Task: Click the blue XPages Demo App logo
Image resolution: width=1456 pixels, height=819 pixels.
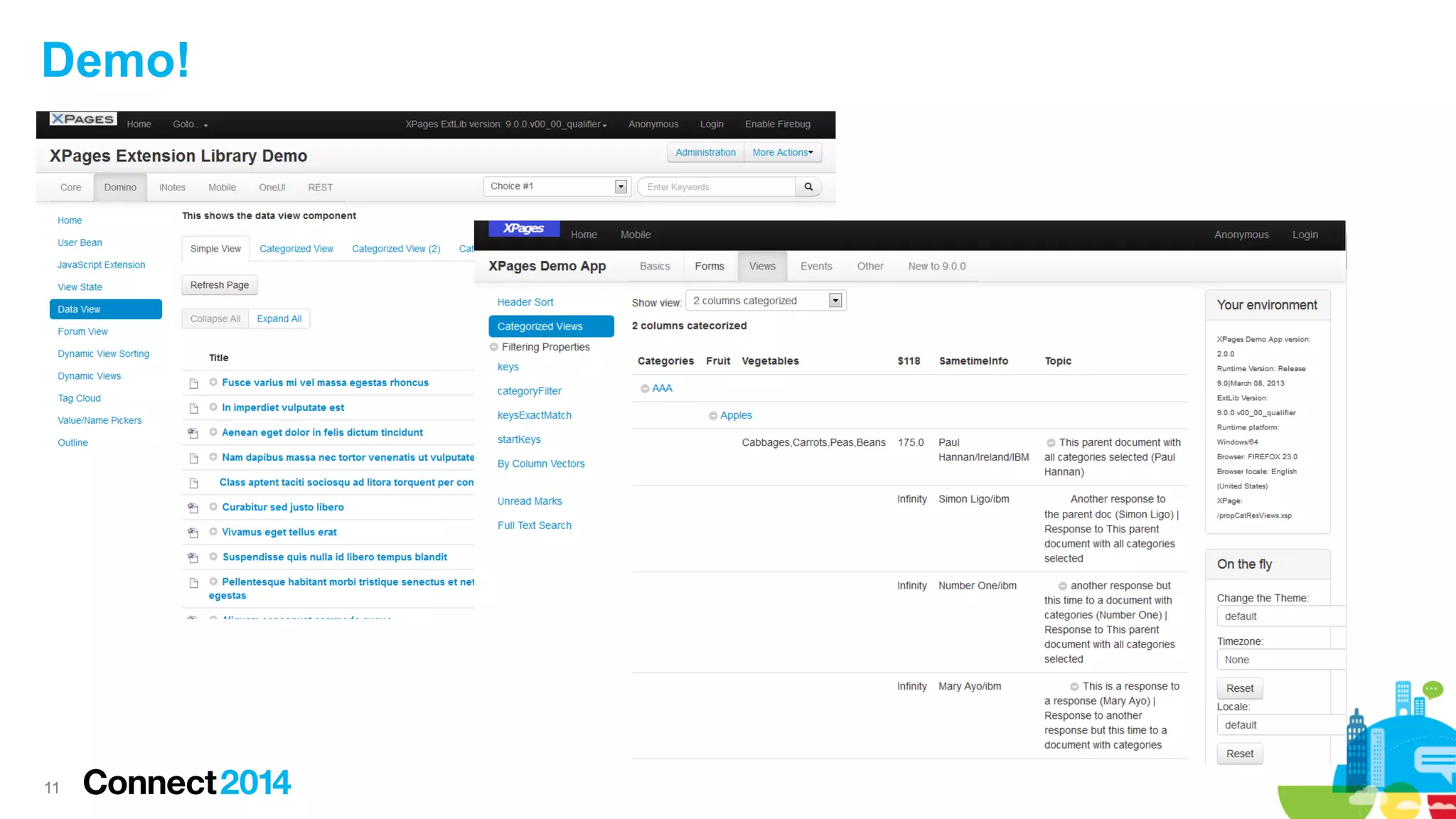Action: (524, 229)
